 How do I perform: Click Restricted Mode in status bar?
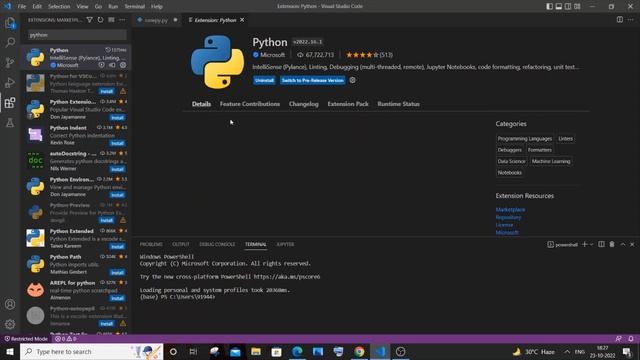tap(26, 339)
